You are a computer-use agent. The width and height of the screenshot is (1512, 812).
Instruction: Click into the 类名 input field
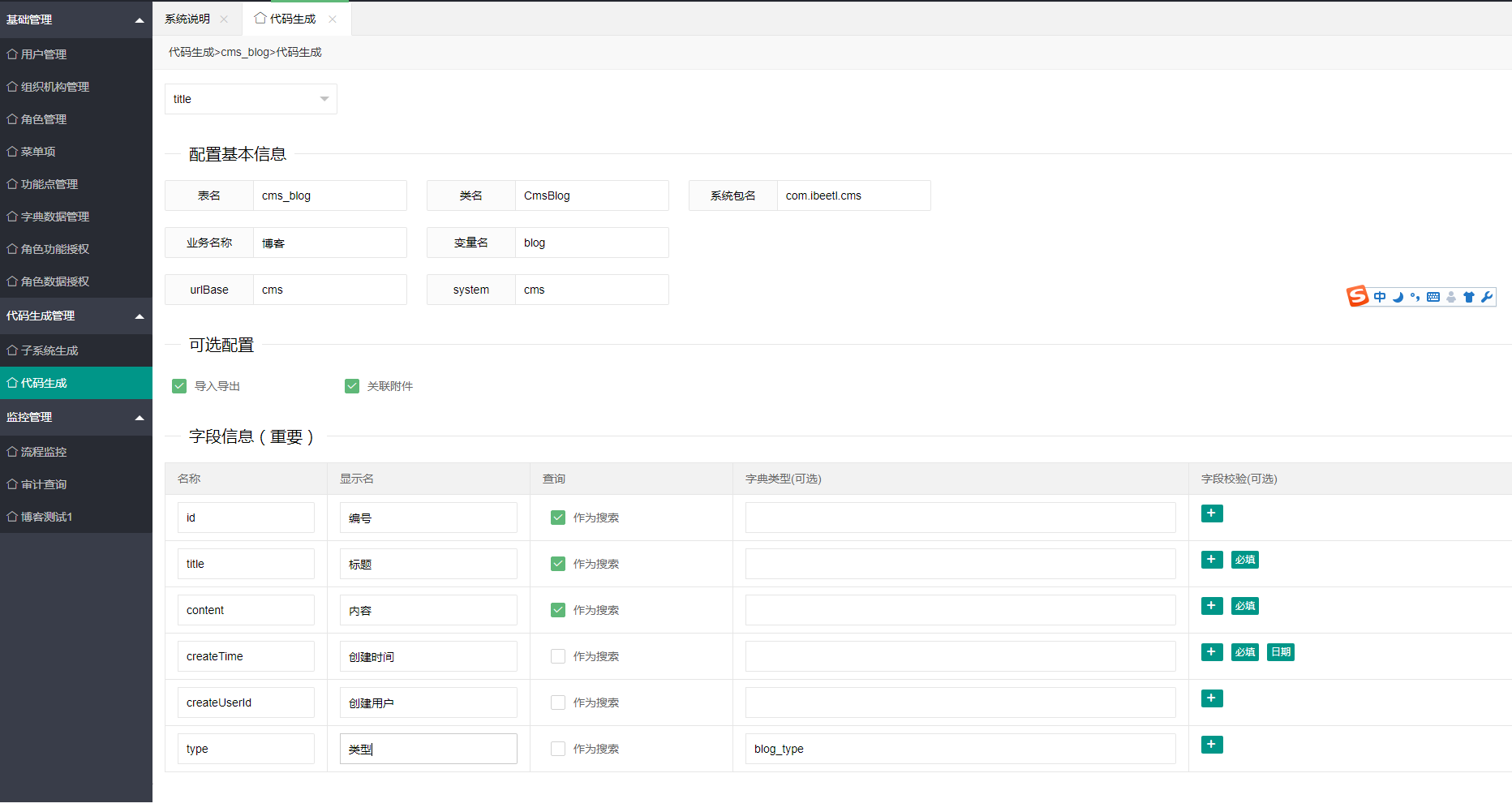coord(591,195)
